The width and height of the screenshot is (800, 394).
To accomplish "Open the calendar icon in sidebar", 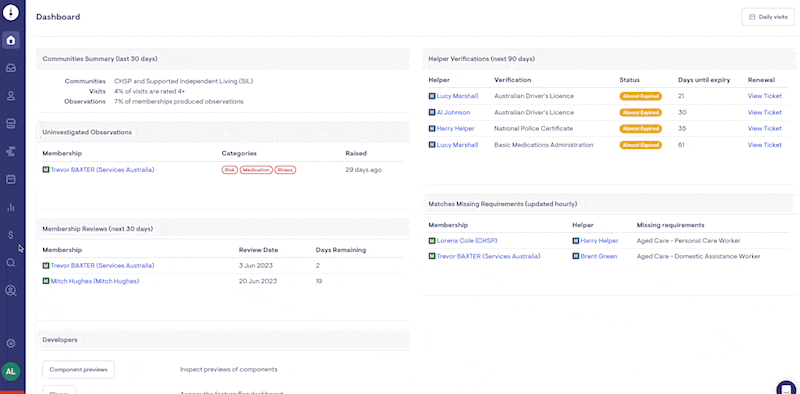I will [11, 179].
